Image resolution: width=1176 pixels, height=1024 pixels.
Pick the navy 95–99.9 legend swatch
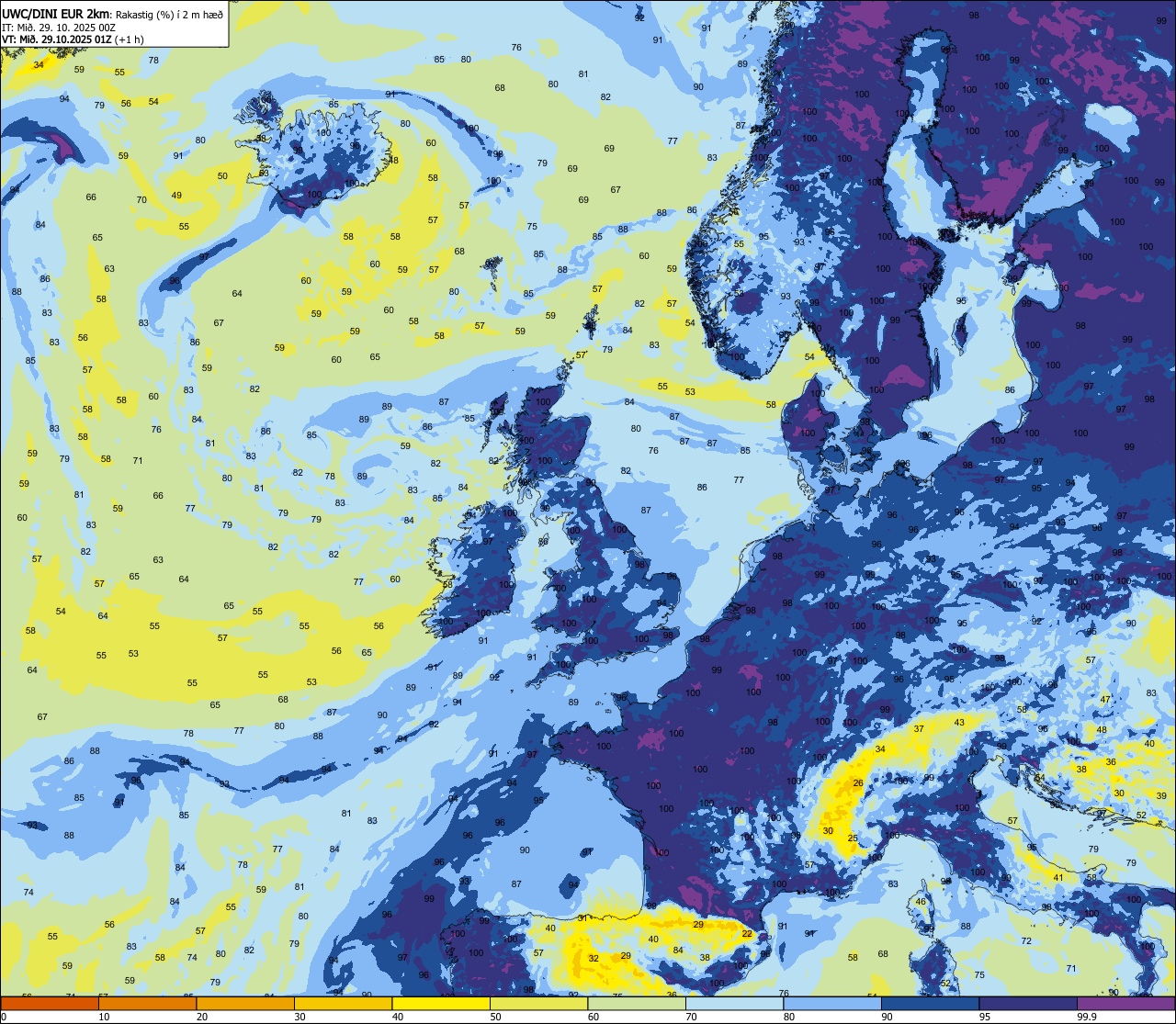1028,1004
